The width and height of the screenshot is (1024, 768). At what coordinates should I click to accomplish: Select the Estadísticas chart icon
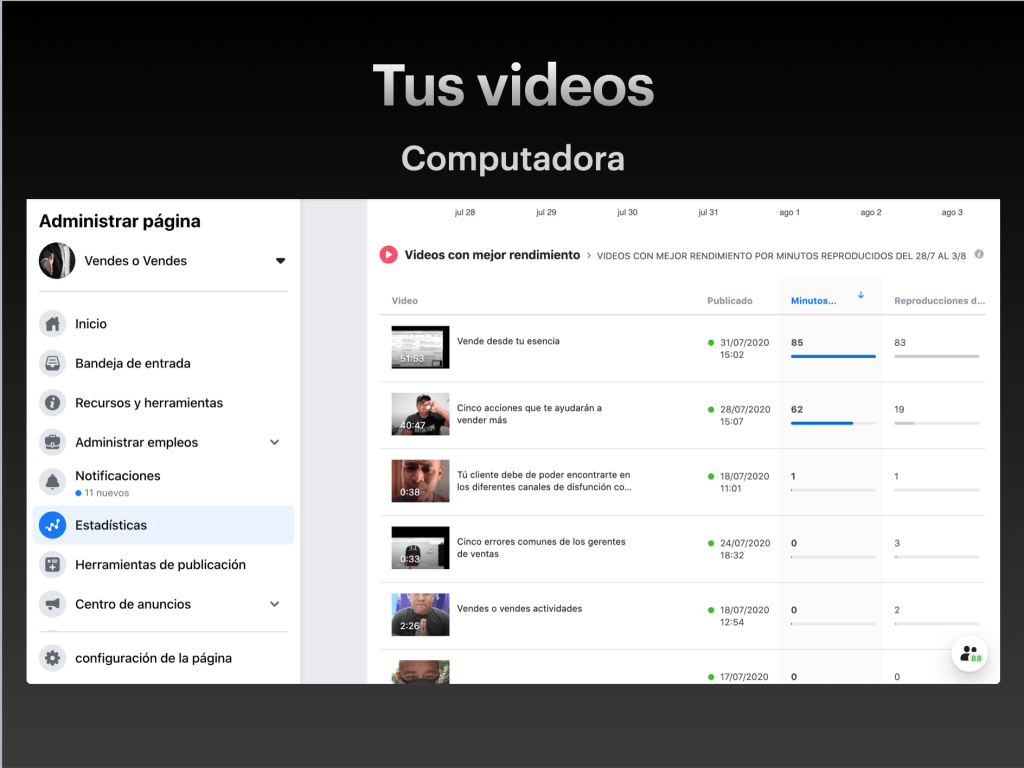52,525
